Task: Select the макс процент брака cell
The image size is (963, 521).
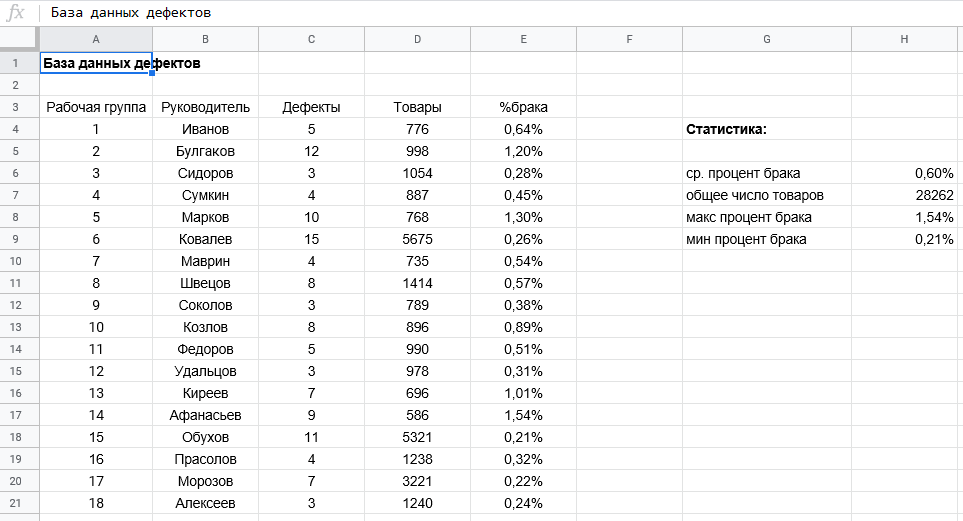Action: click(x=766, y=217)
